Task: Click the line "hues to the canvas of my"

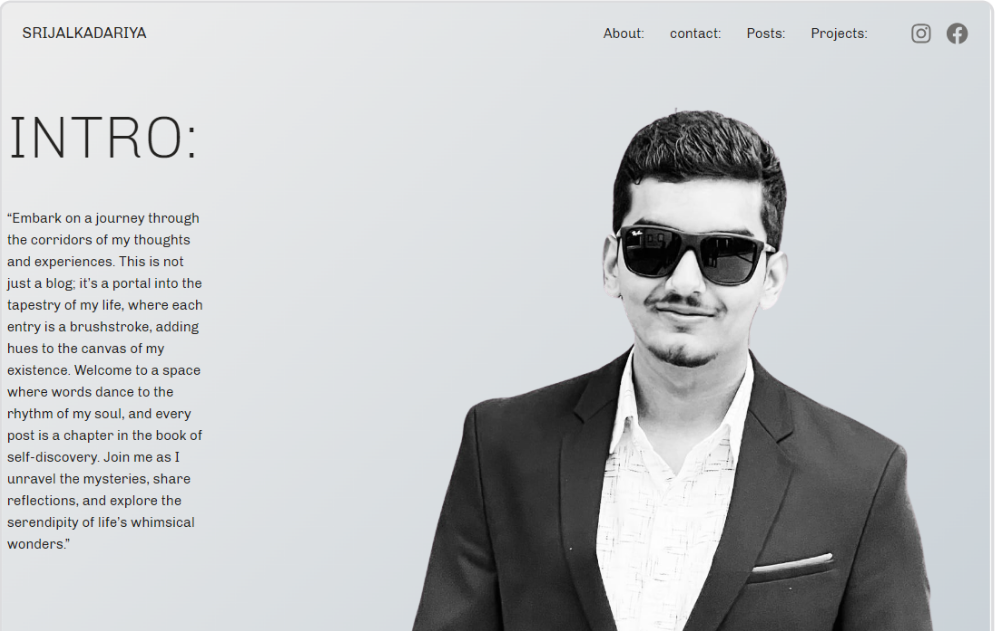Action: pyautogui.click(x=85, y=348)
